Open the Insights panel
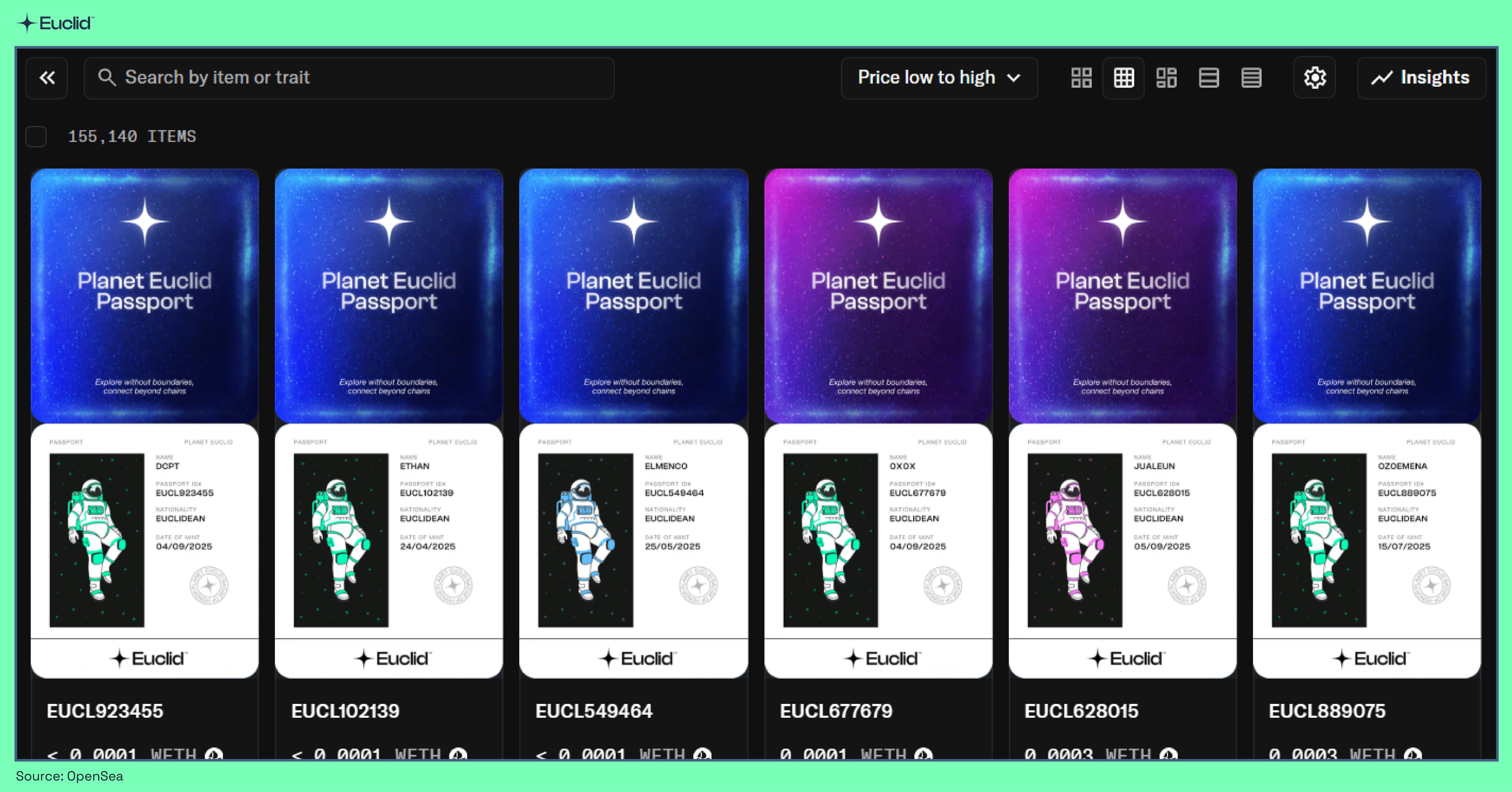1512x792 pixels. click(x=1421, y=78)
